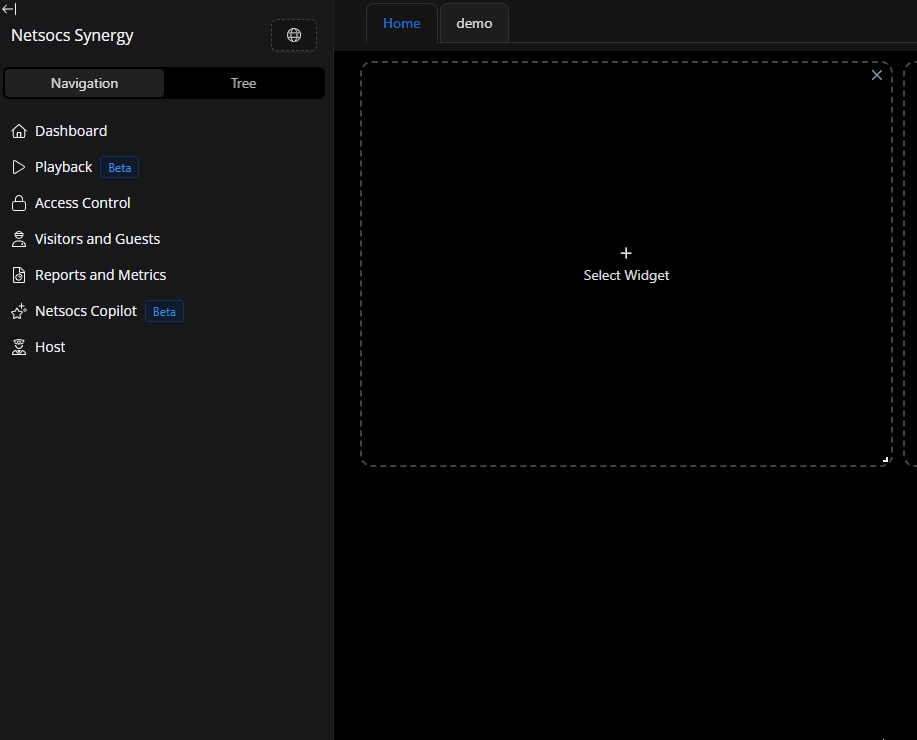The height and width of the screenshot is (740, 917).
Task: Click the widget resize handle in the corner
Action: pyautogui.click(x=885, y=459)
